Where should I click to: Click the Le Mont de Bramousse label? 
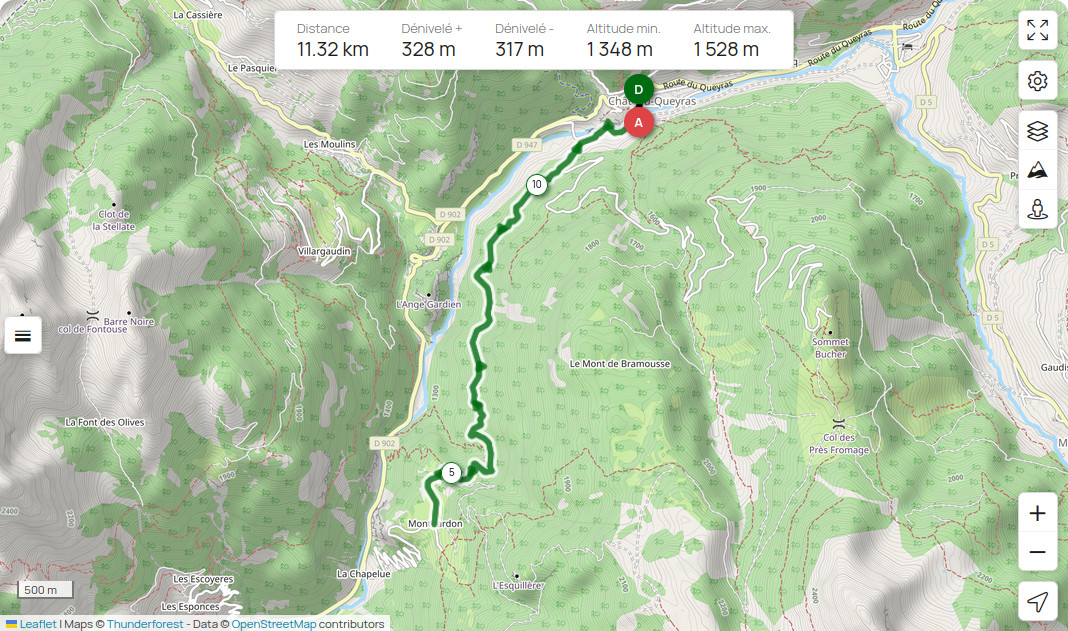[x=620, y=364]
